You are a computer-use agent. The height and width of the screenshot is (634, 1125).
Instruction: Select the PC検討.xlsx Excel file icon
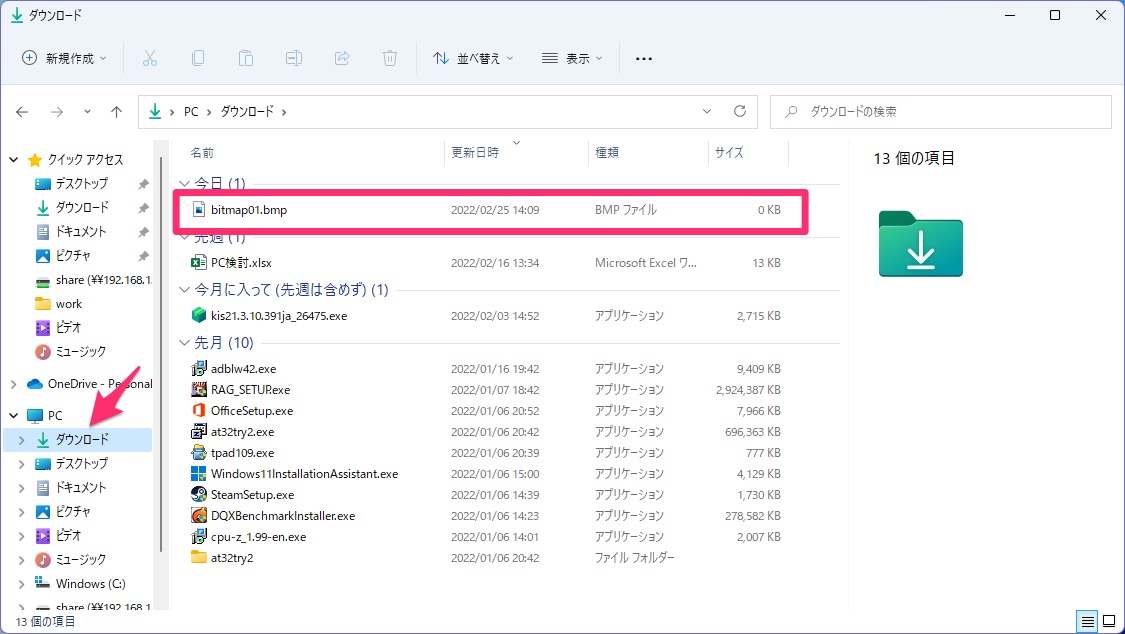tap(199, 262)
